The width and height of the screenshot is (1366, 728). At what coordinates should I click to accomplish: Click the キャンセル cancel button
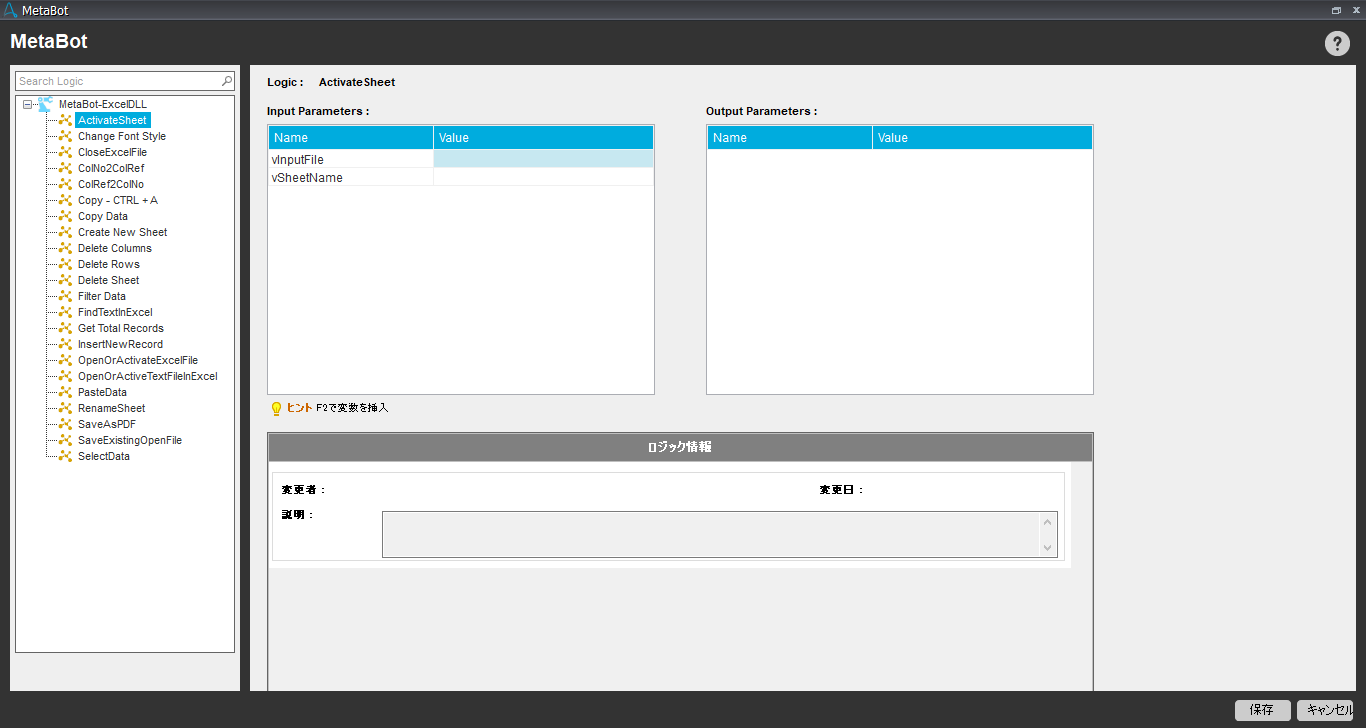pos(1325,710)
